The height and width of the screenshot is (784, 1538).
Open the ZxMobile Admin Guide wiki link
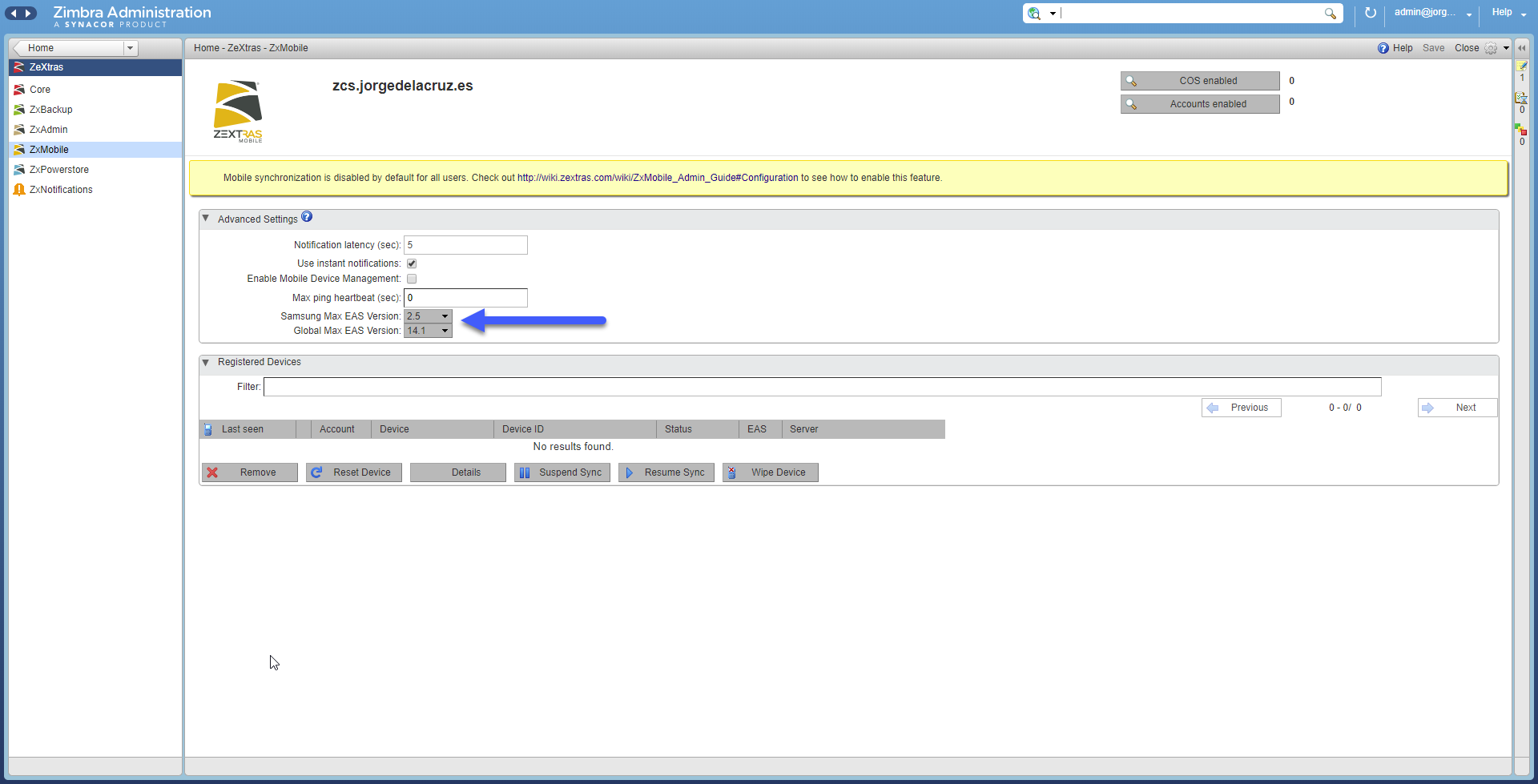[x=658, y=178]
